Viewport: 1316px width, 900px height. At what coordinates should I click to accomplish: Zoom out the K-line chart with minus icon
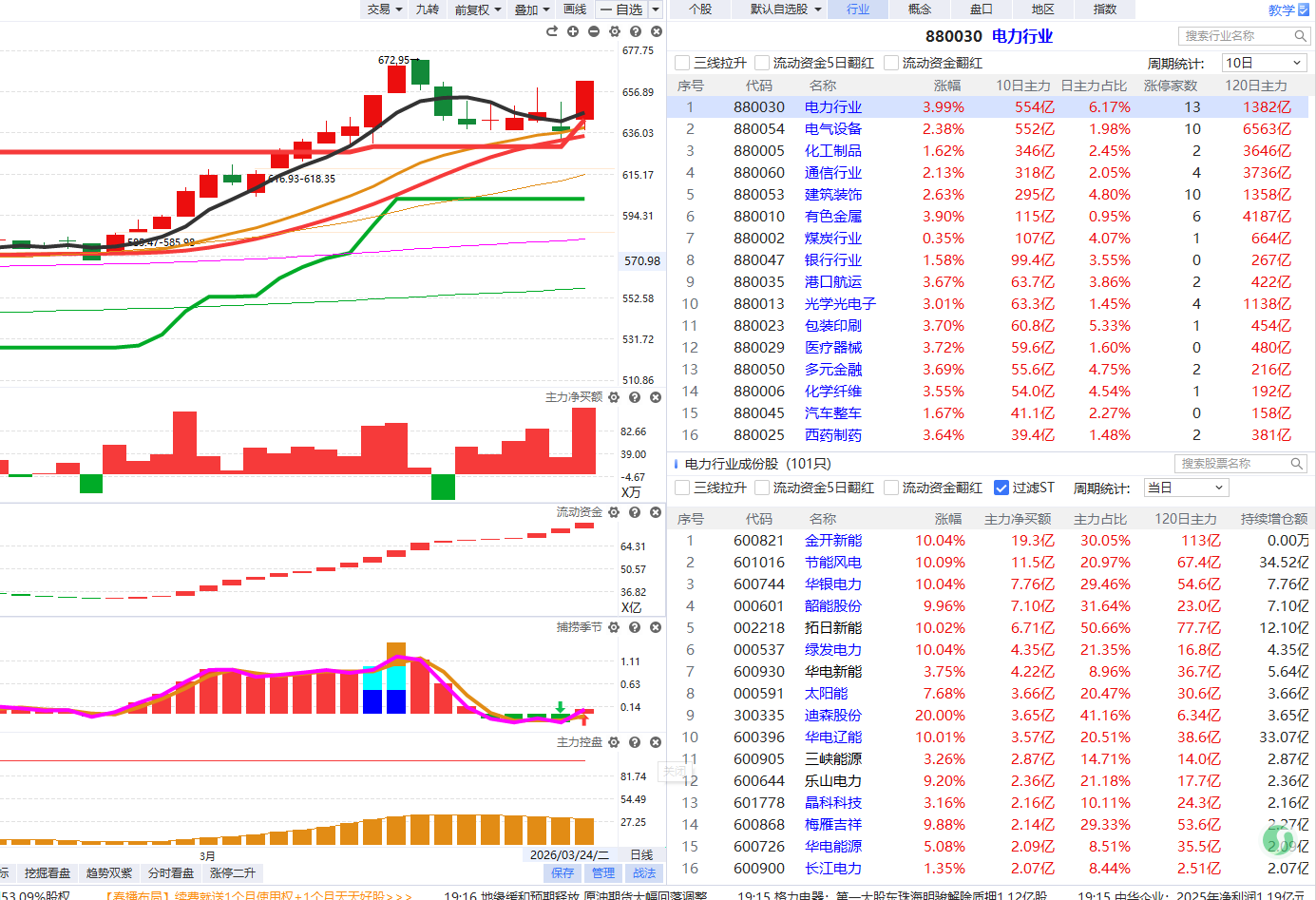tap(594, 31)
